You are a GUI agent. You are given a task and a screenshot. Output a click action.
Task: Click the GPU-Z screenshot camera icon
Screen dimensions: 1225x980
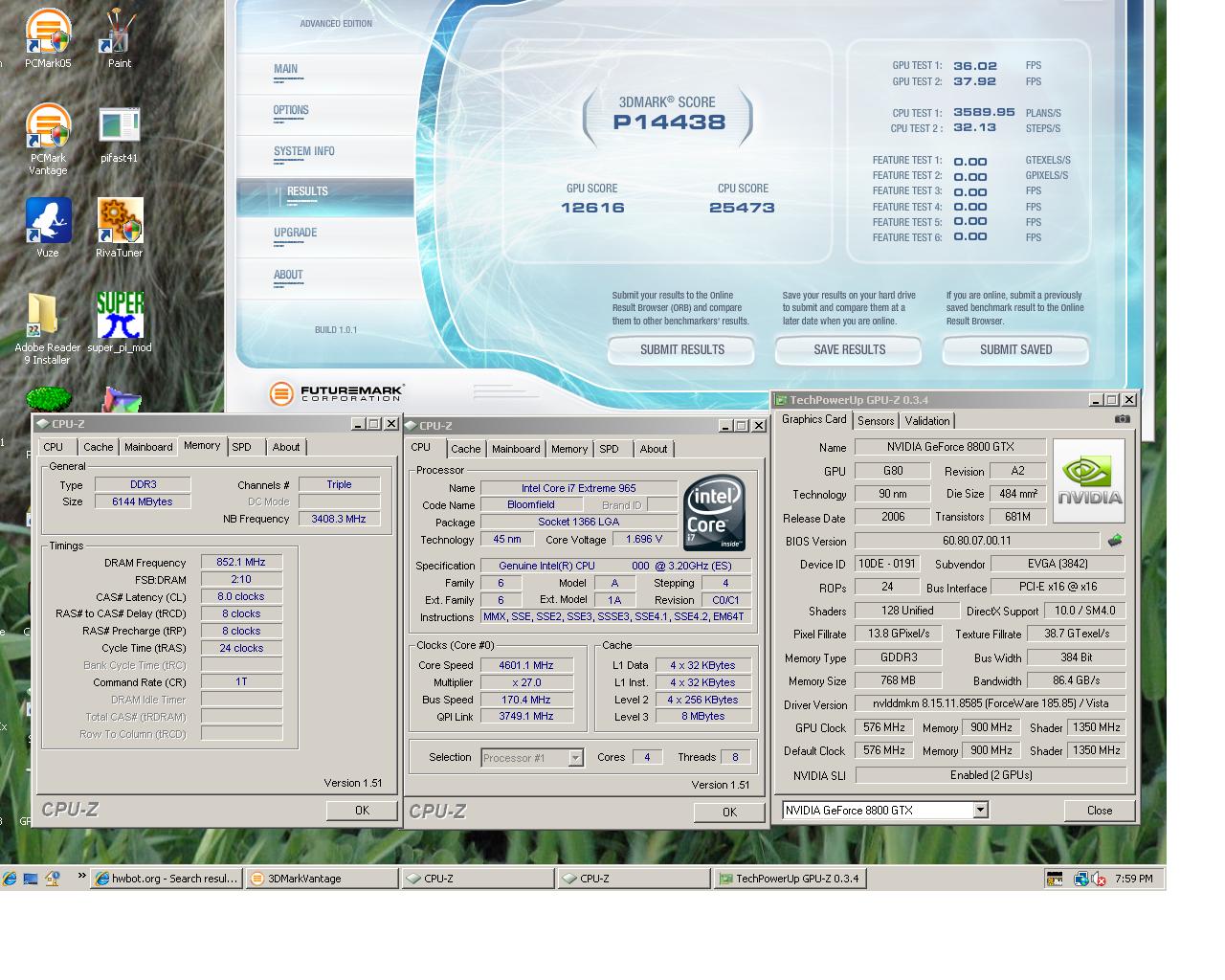coord(1123,418)
